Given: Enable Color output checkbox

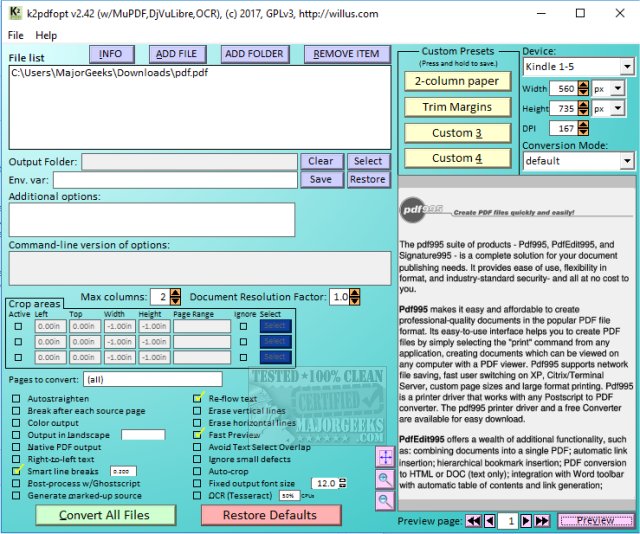Looking at the screenshot, I should coord(16,423).
